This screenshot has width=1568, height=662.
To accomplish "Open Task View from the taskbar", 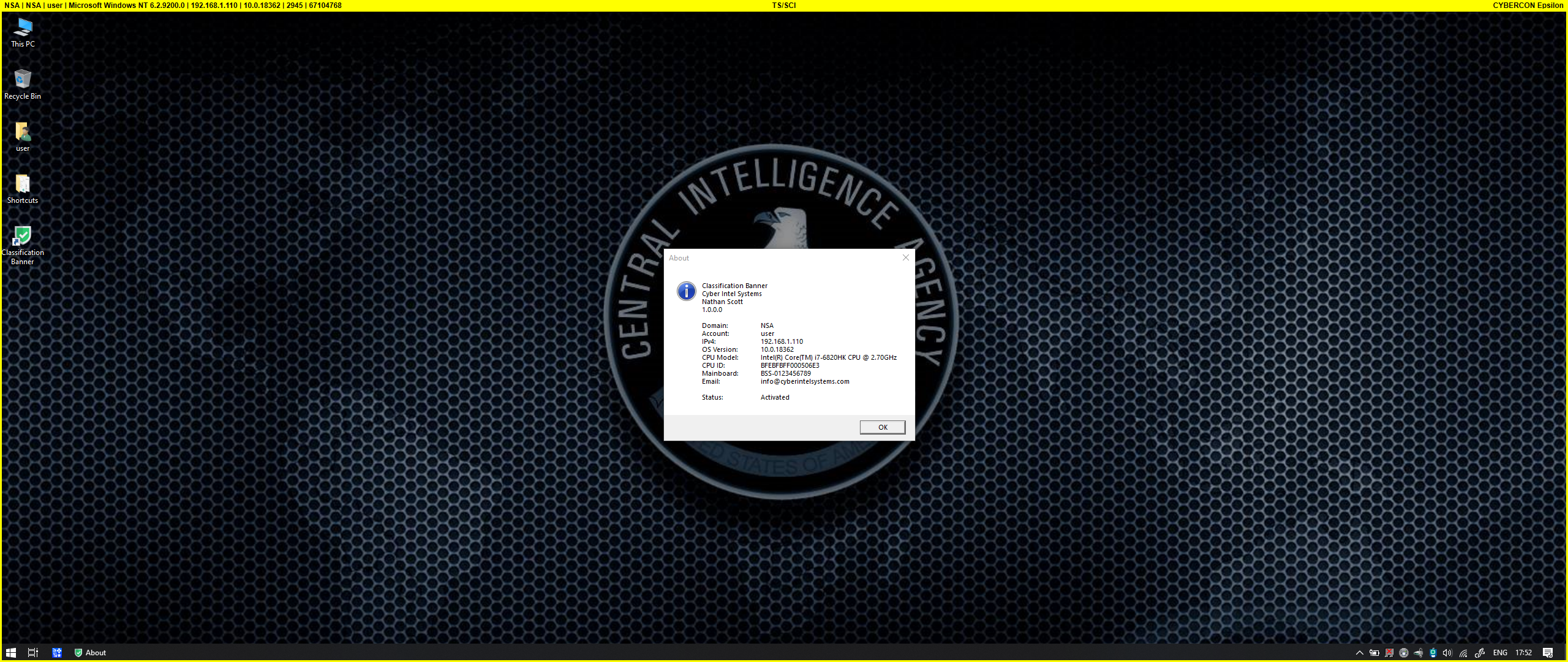I will (x=33, y=653).
